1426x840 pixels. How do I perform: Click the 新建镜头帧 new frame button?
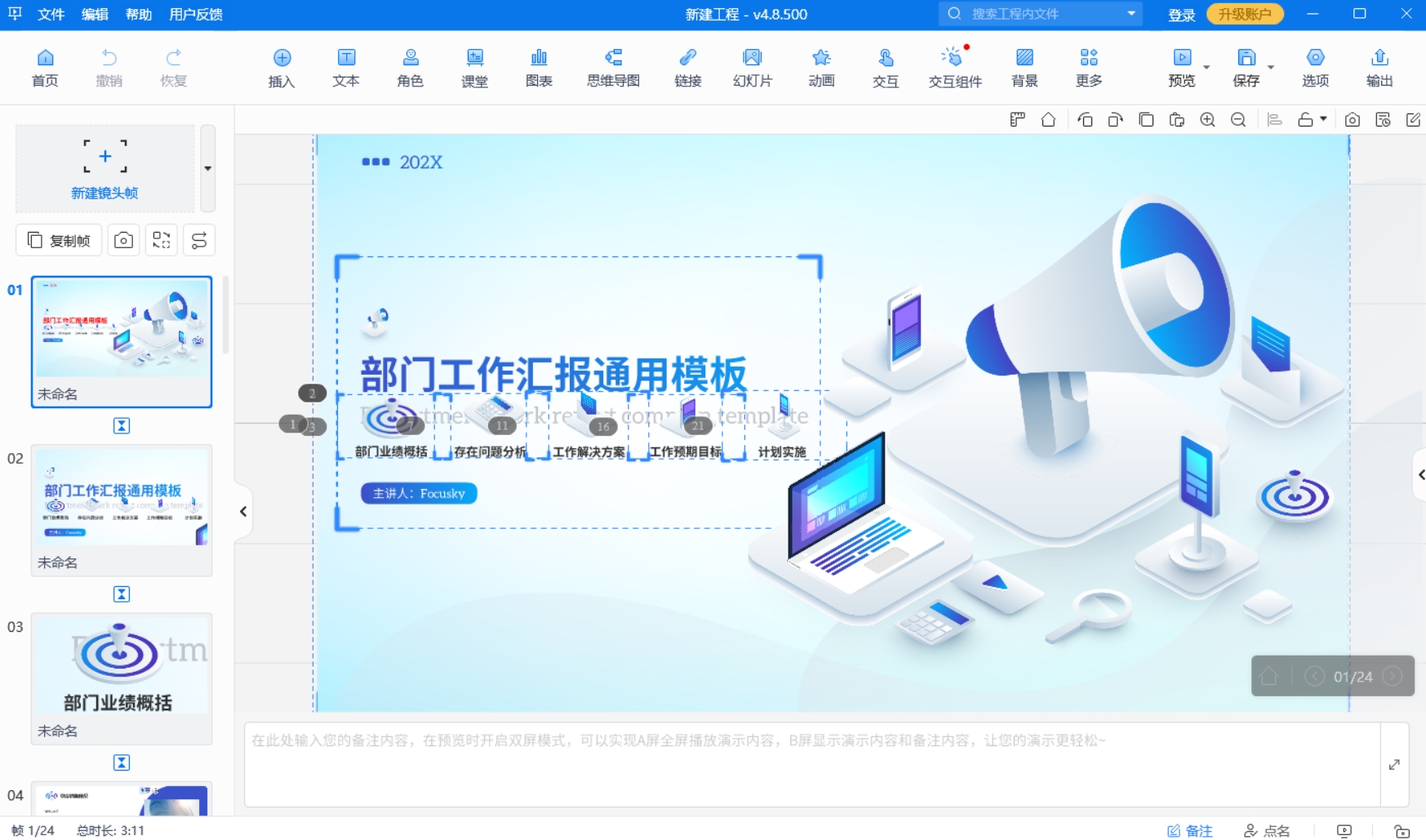click(104, 168)
